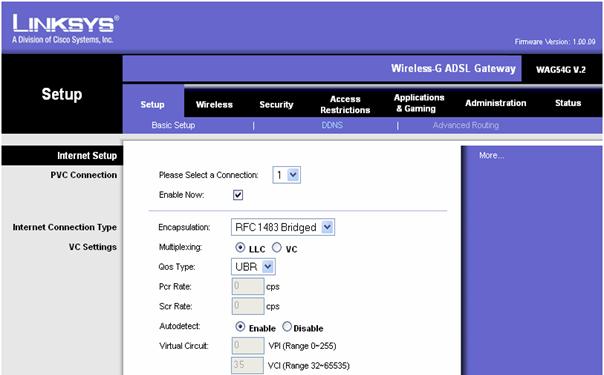The image size is (604, 375).
Task: Select Autodetect Disable radio button
Action: (x=287, y=327)
